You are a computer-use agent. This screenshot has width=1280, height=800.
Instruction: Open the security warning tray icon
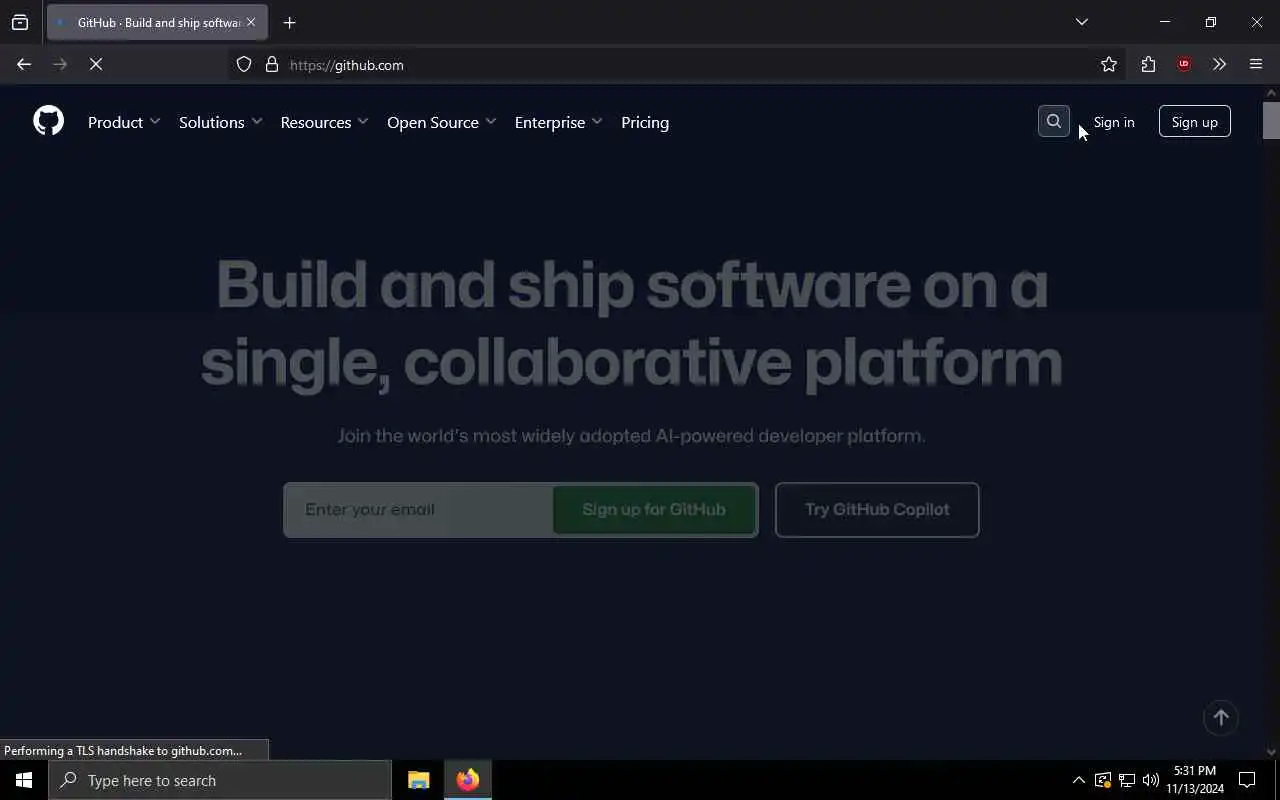point(1103,780)
